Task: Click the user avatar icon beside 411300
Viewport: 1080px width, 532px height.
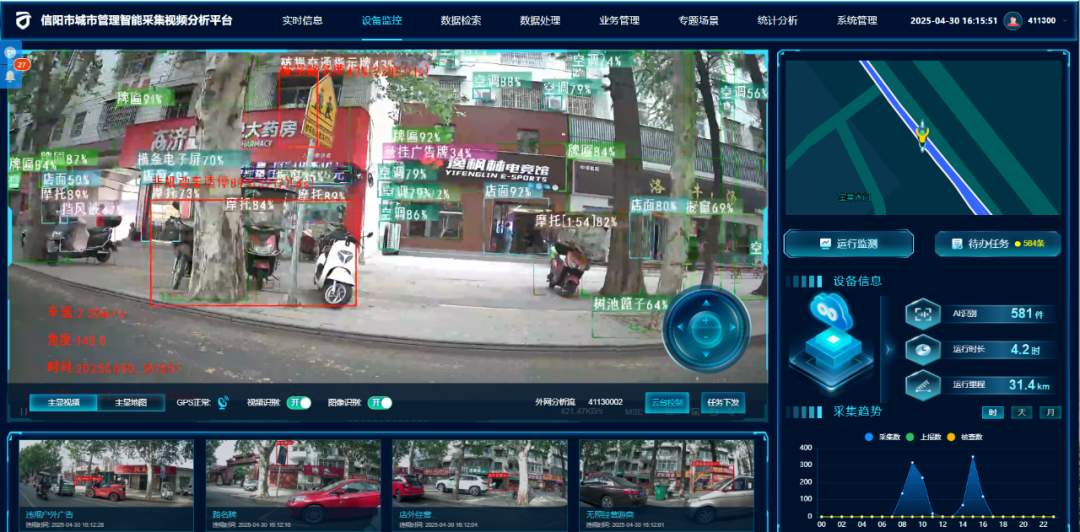Action: click(1013, 21)
